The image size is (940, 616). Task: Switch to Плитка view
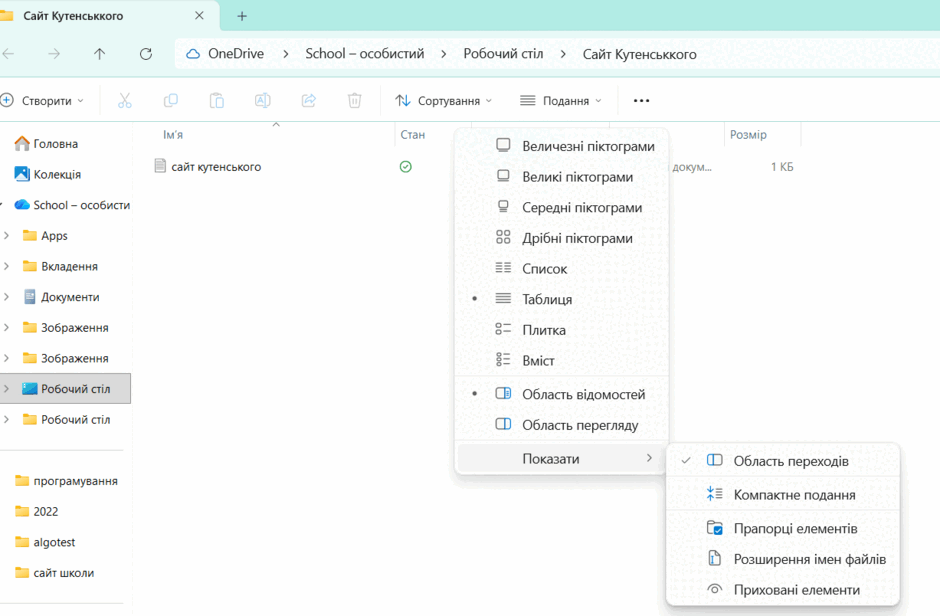(x=562, y=330)
